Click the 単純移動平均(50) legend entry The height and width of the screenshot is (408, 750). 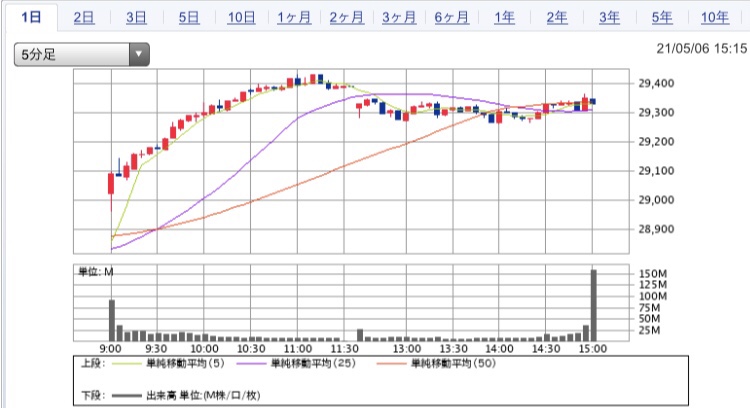coord(453,364)
